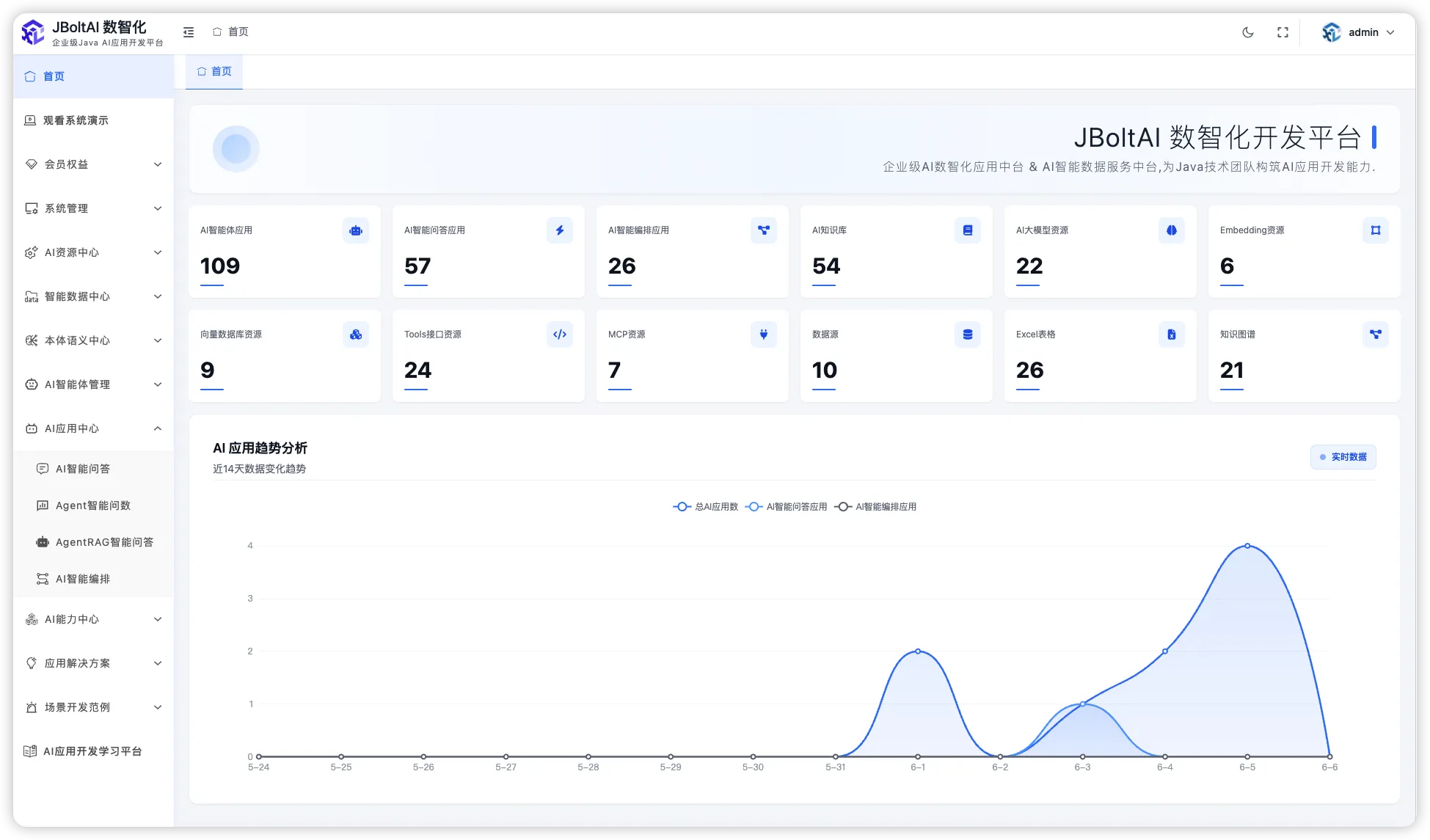The image size is (1430, 840).
Task: Toggle AI智能问答应用 legend series
Action: (786, 507)
